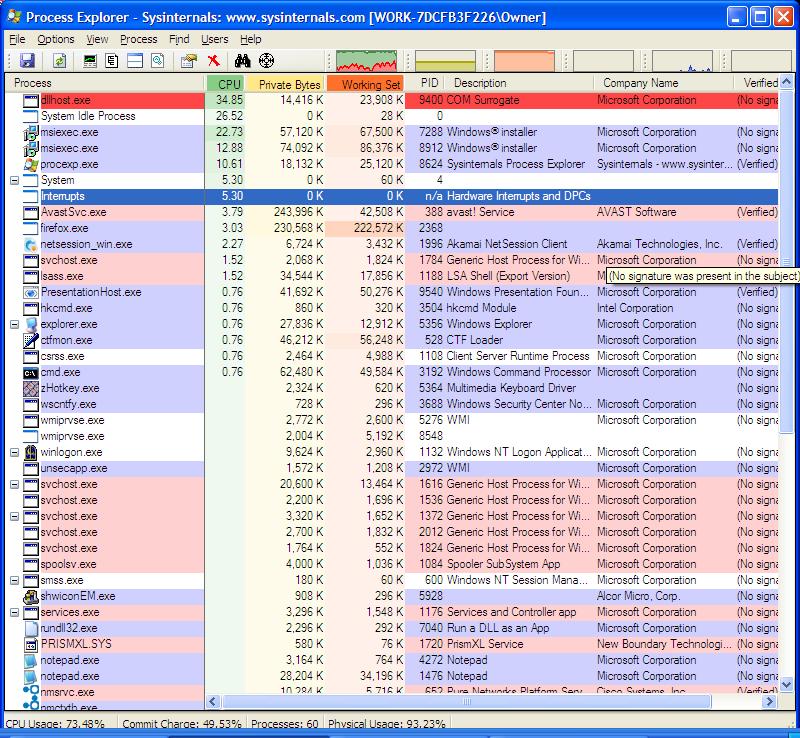Collapse the services.exe tree node
This screenshot has width=800, height=738.
tap(14, 612)
